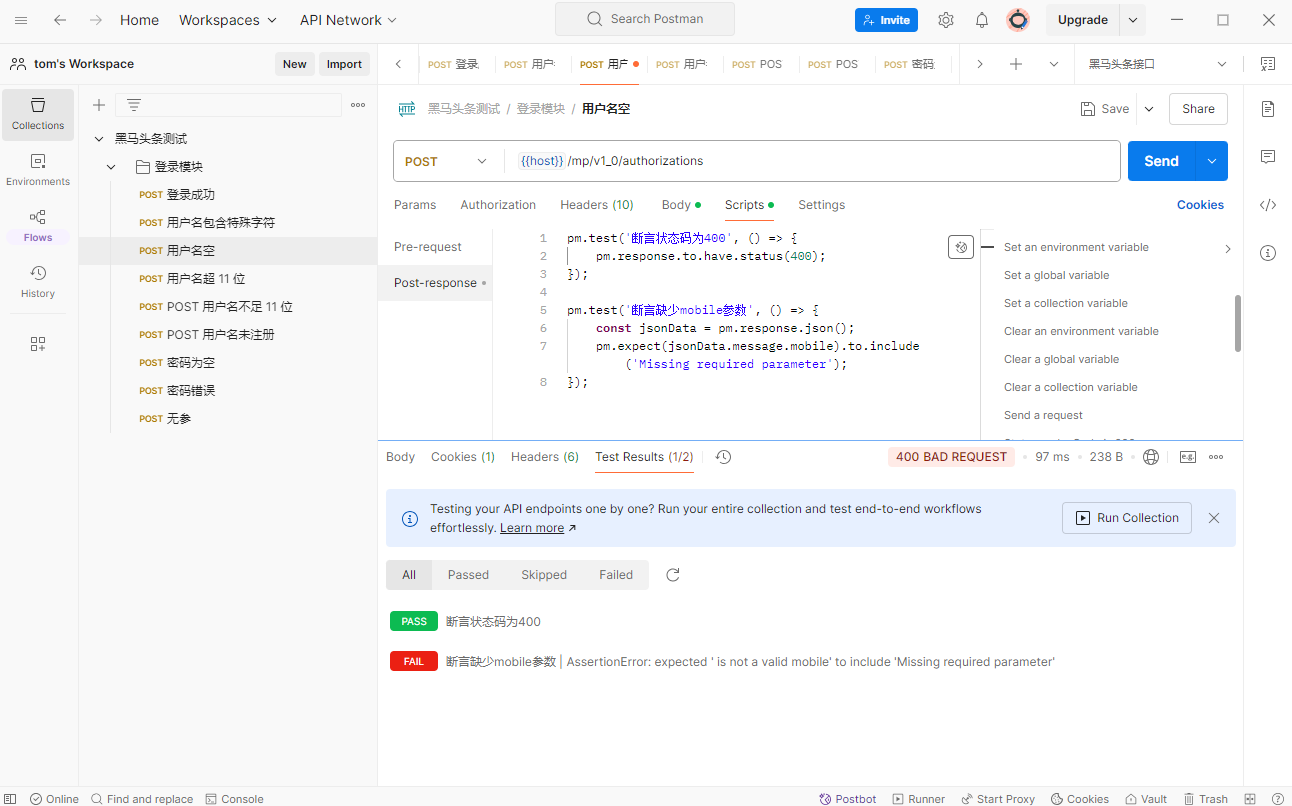Open the hamburger main menu
This screenshot has width=1292, height=806.
click(21, 20)
